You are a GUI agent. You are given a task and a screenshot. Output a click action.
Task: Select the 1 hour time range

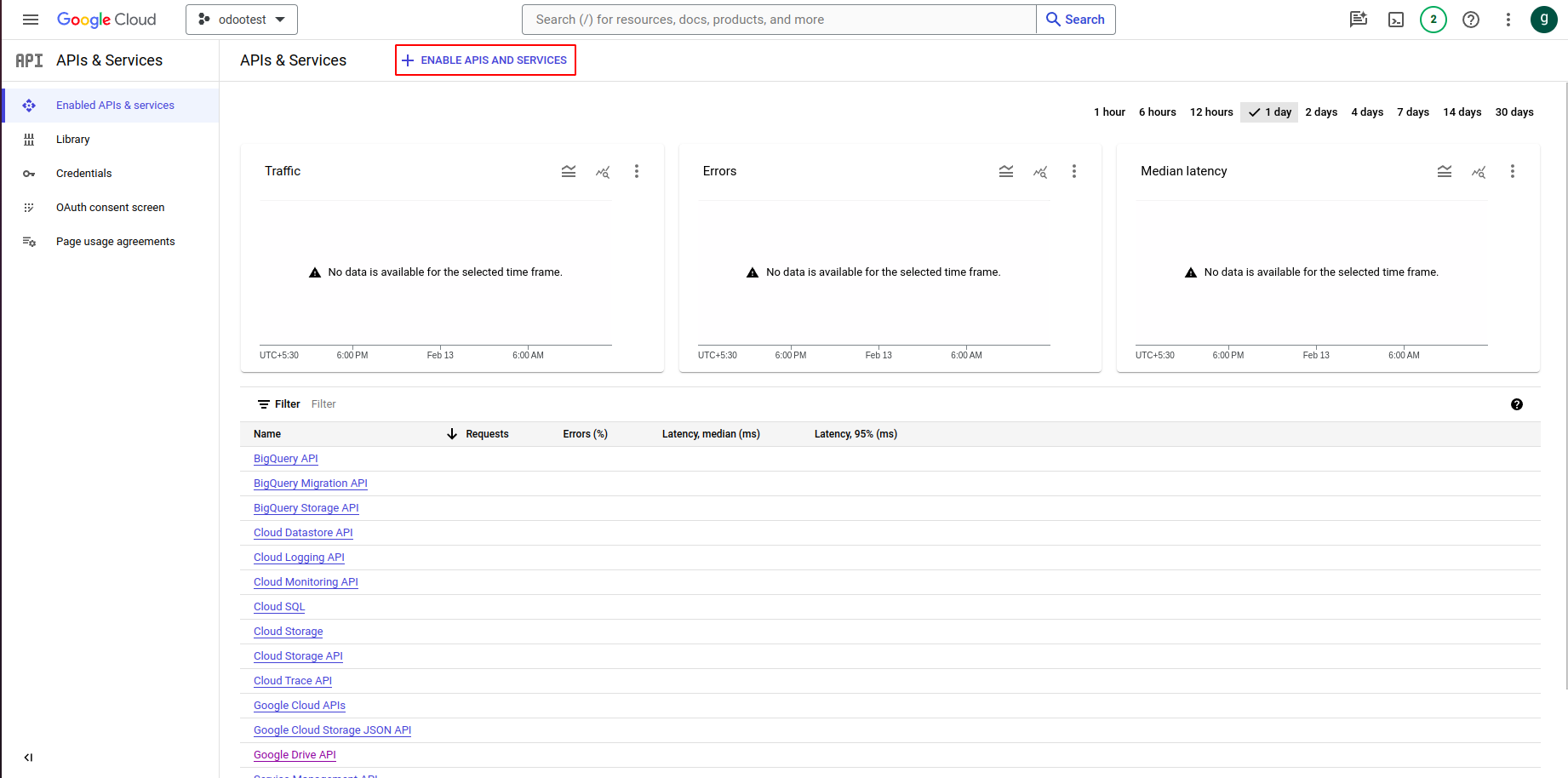(1109, 112)
